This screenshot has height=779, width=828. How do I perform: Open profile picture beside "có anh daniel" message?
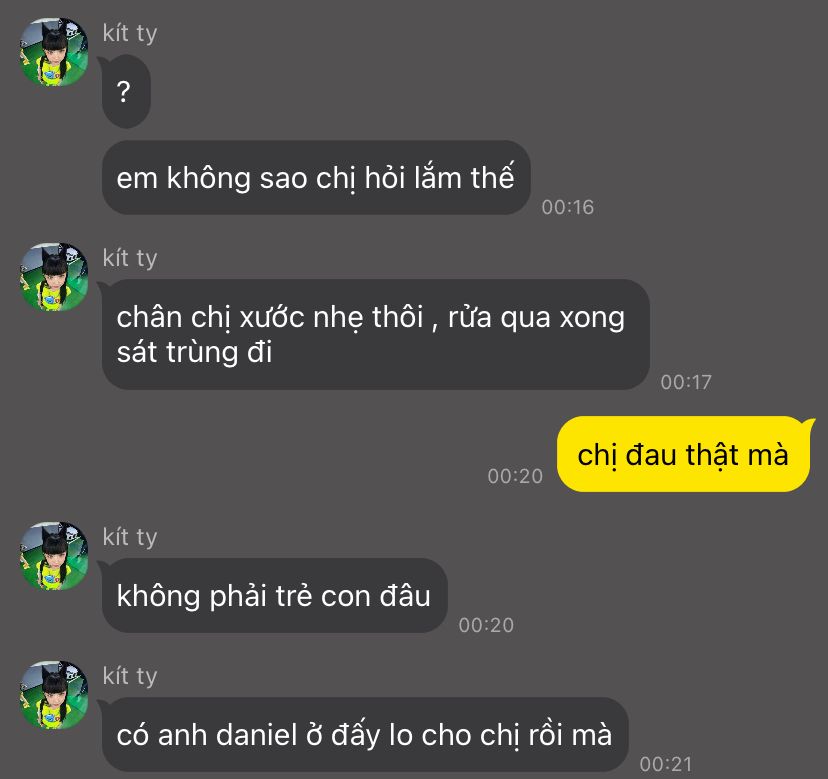click(x=54, y=694)
